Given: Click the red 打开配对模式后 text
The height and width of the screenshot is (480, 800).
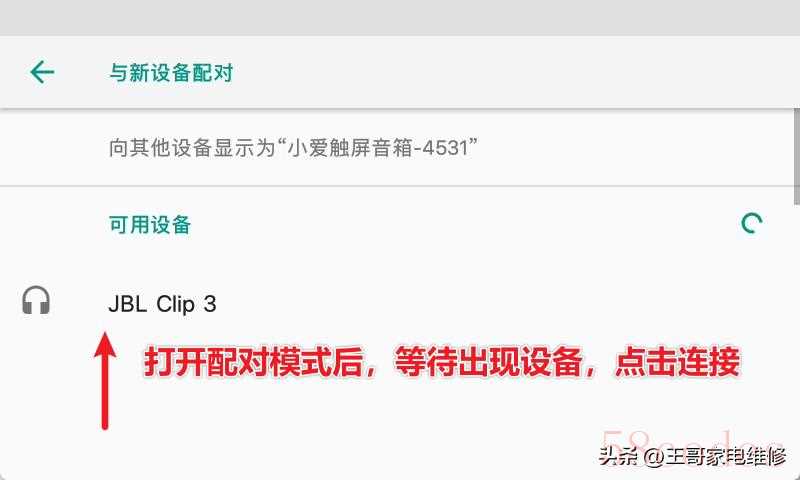Looking at the screenshot, I should (254, 362).
